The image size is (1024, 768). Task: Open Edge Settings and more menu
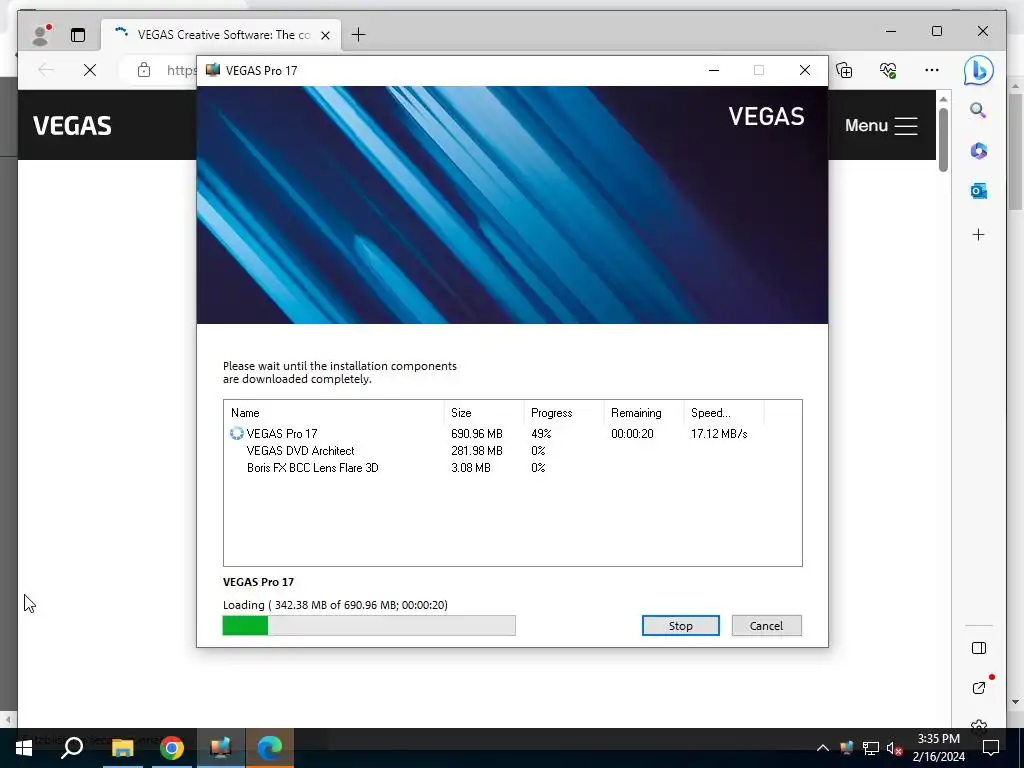click(932, 70)
